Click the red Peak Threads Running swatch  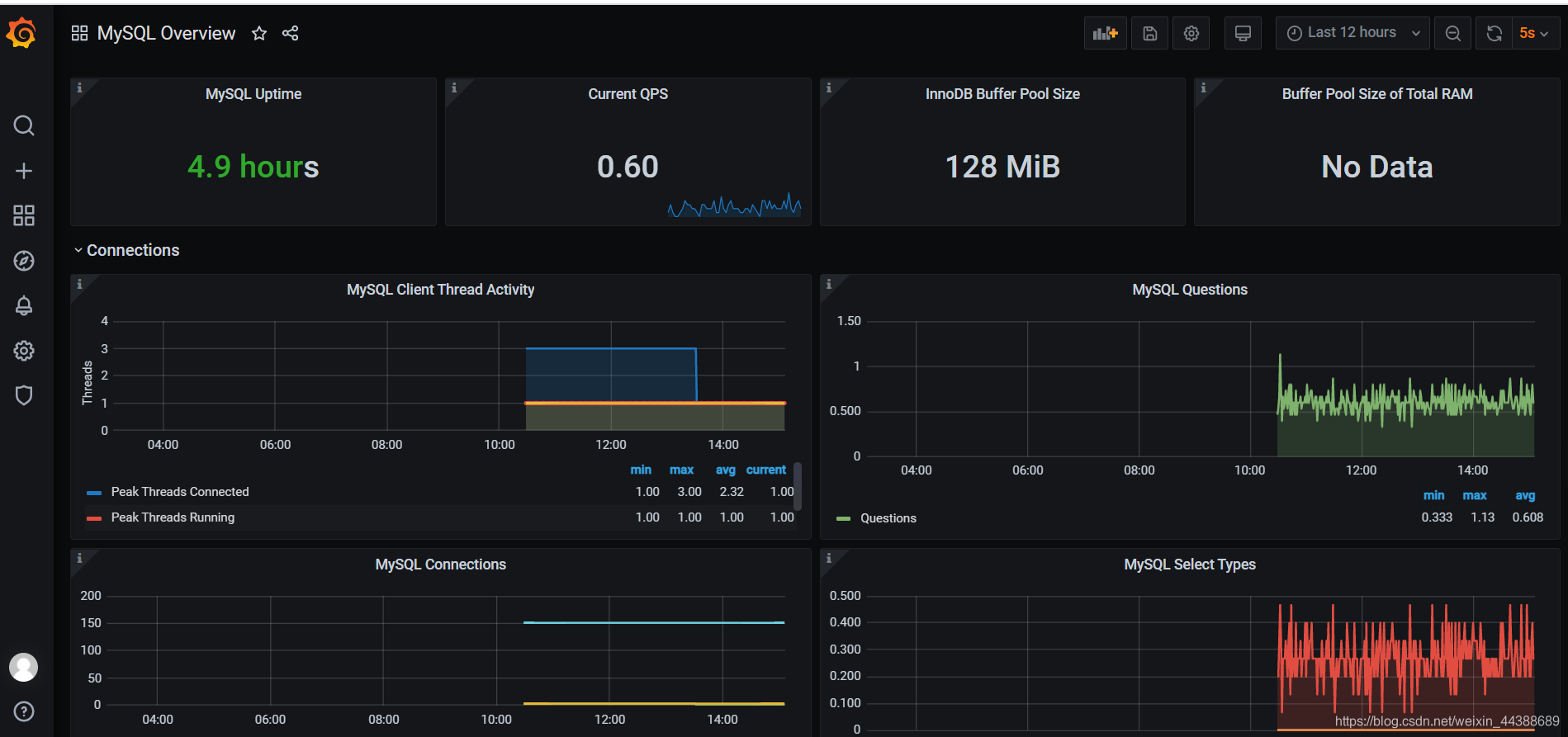[94, 518]
